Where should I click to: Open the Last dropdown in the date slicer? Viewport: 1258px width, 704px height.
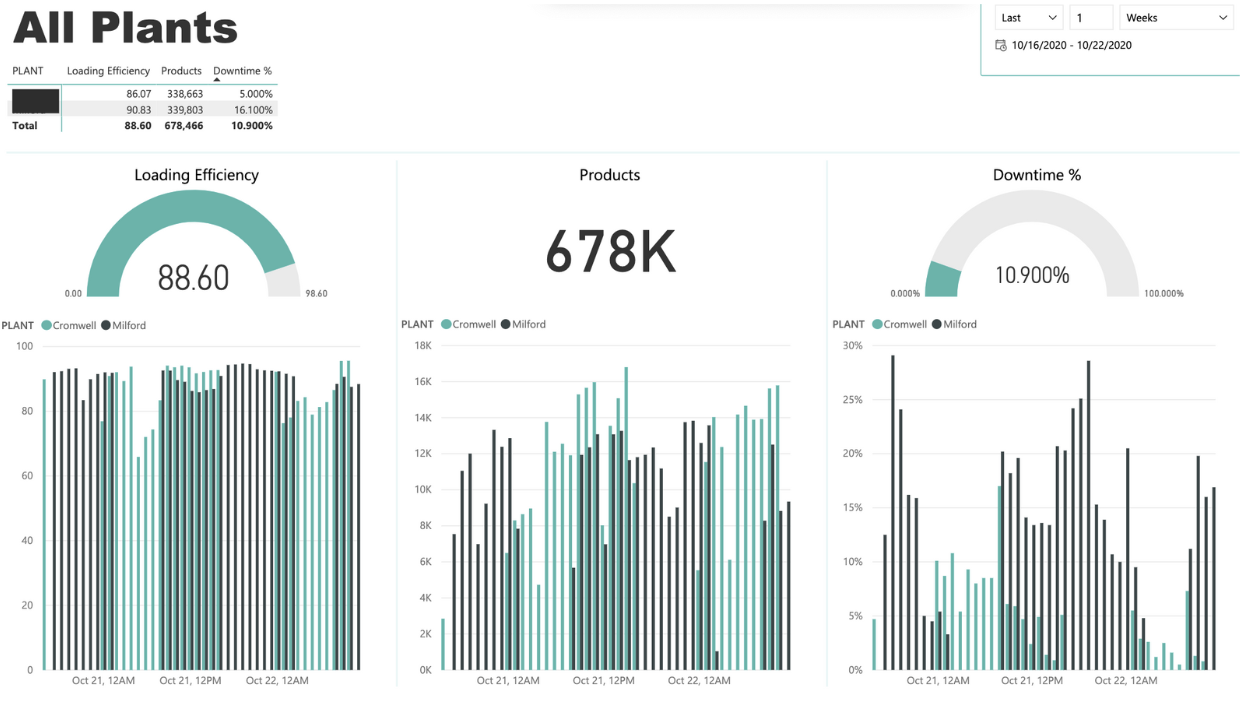point(1027,16)
